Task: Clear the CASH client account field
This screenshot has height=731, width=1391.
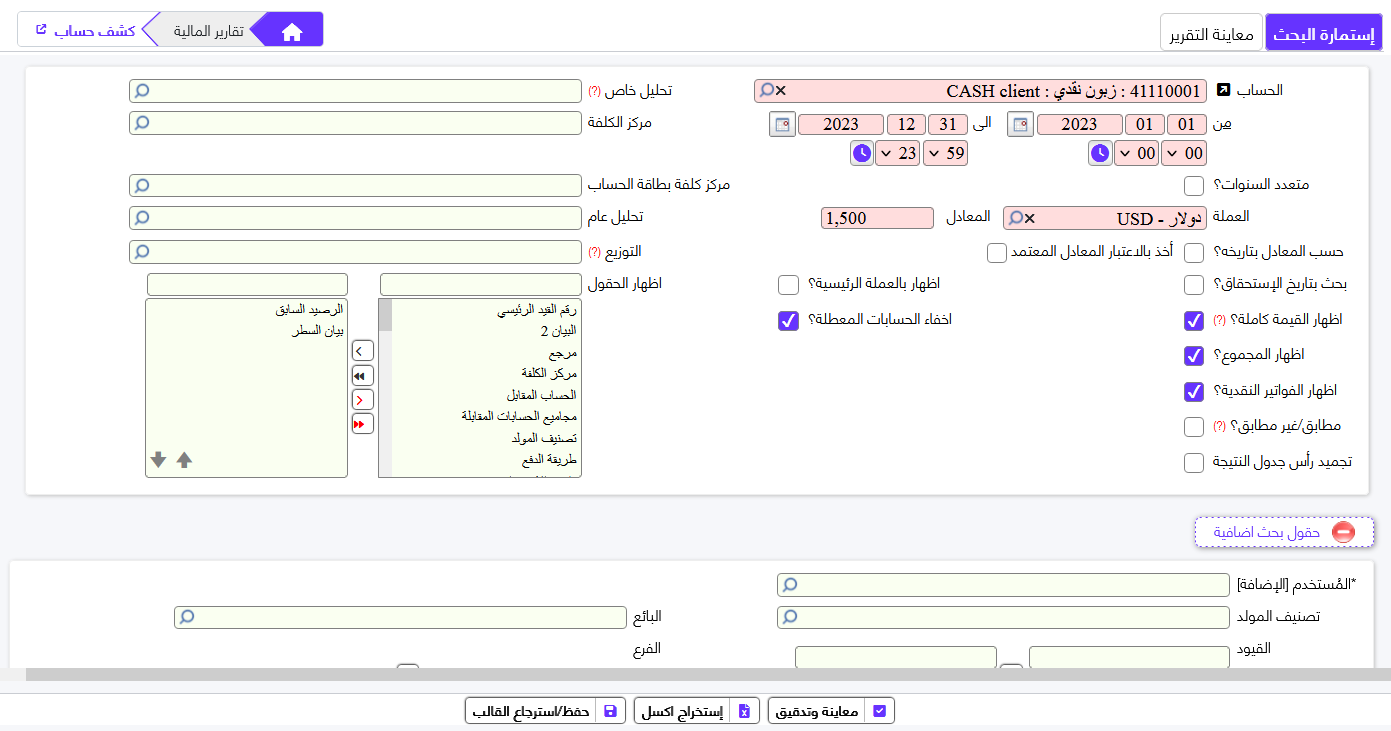Action: point(781,91)
